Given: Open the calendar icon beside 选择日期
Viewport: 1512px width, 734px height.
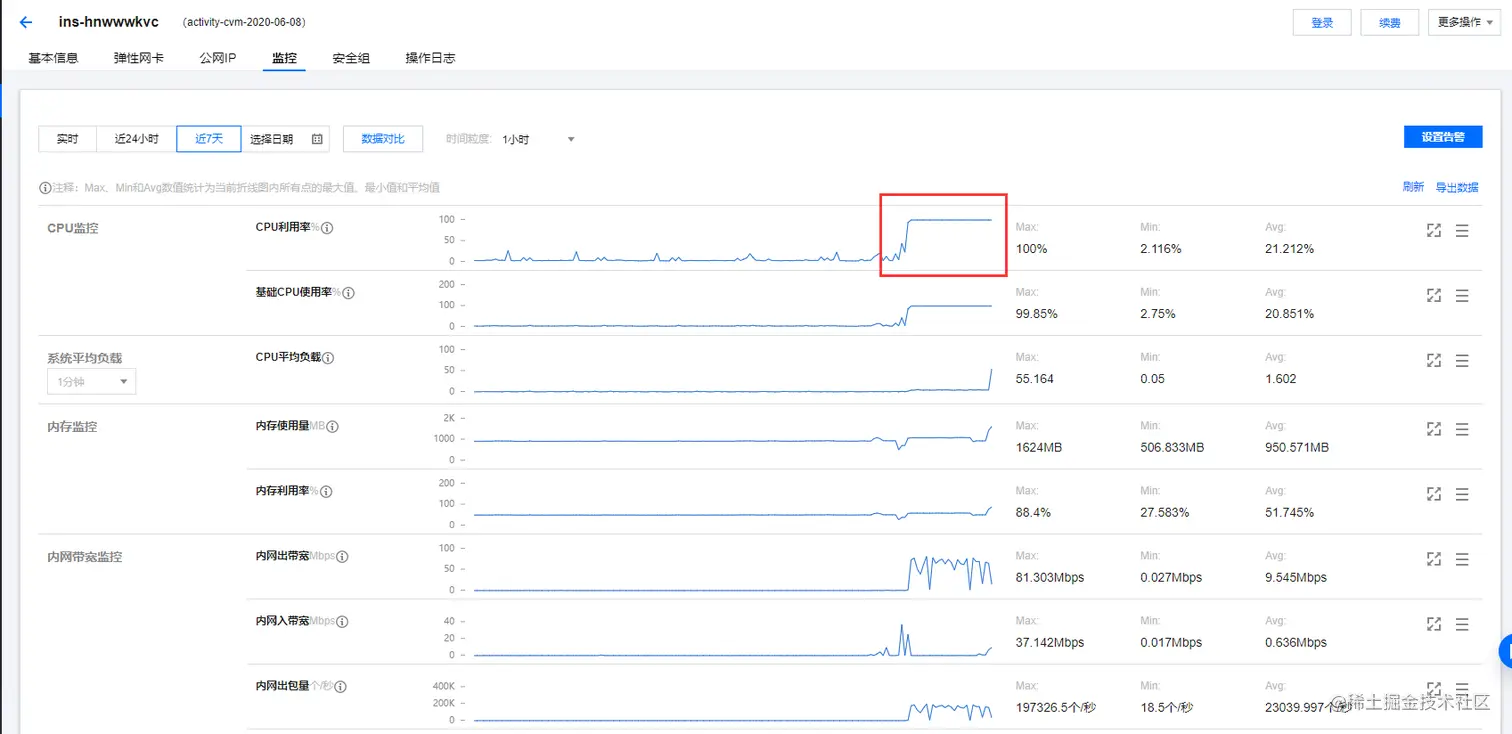Looking at the screenshot, I should pos(316,138).
